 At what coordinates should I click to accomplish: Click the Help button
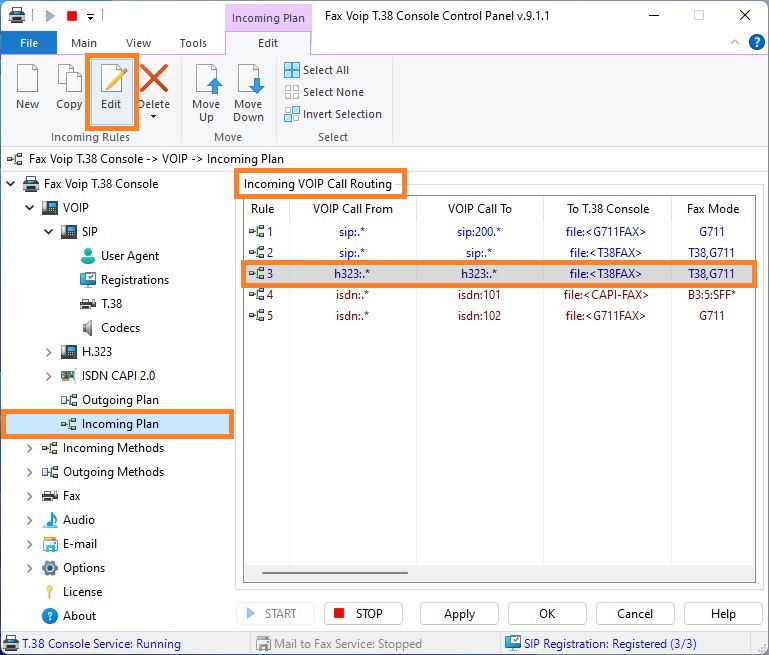[x=723, y=614]
